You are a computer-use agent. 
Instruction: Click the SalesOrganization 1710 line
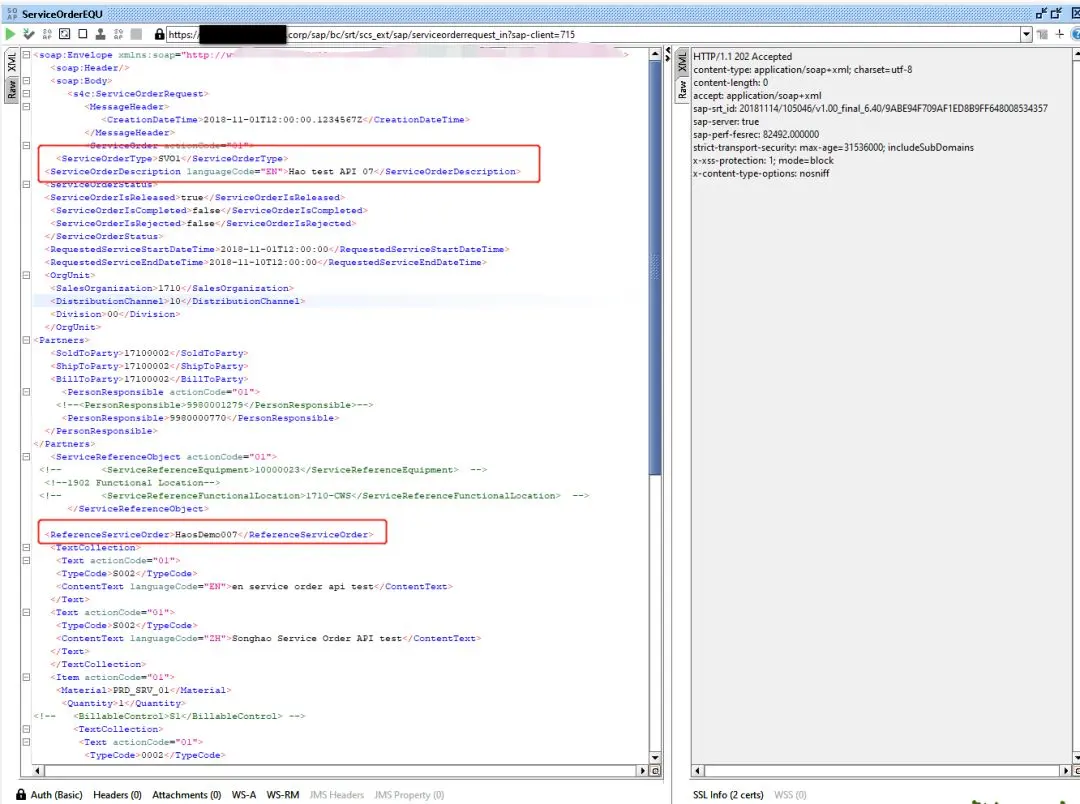click(x=172, y=288)
